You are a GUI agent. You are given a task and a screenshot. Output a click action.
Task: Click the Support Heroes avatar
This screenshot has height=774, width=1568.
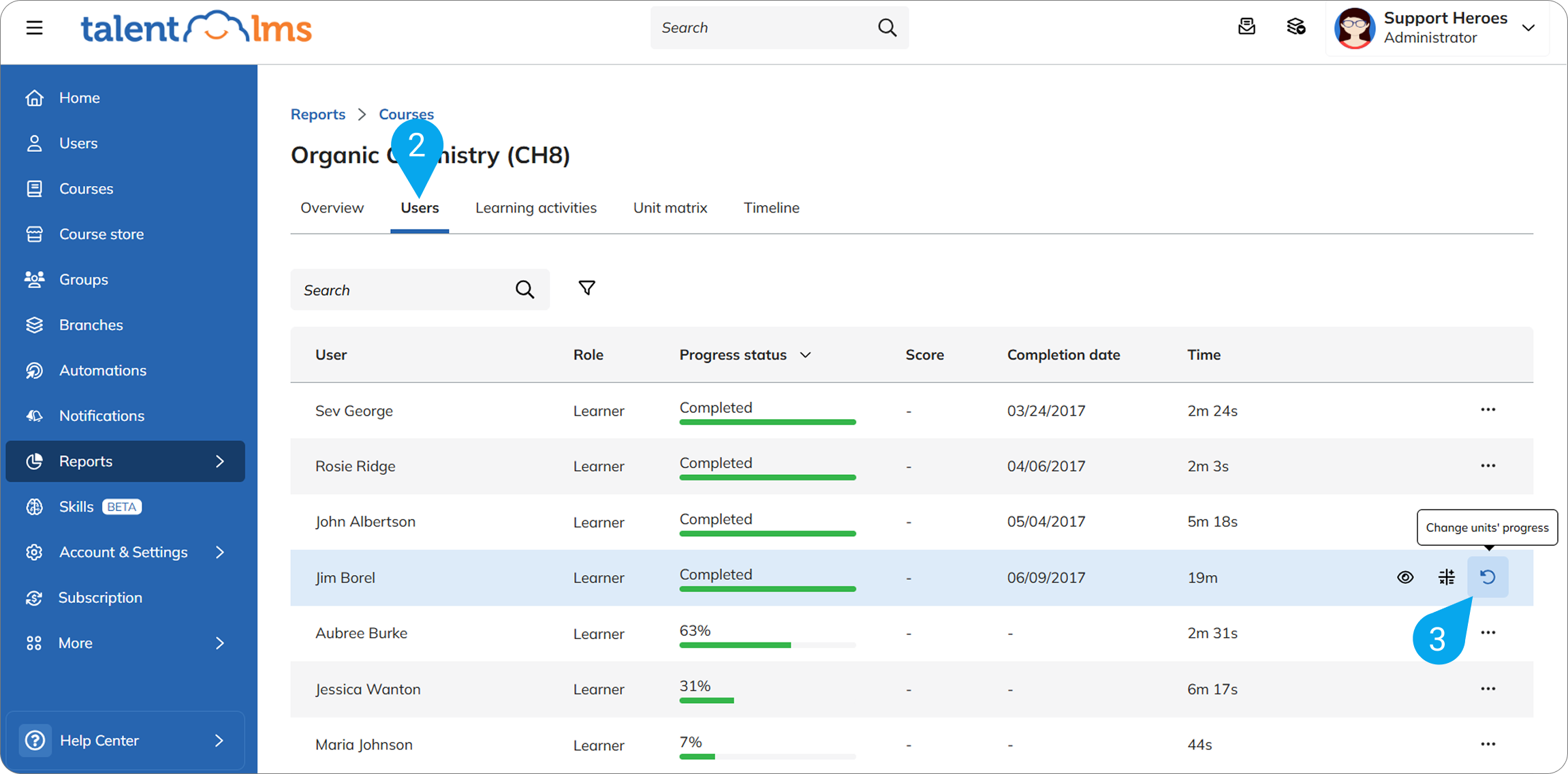tap(1354, 28)
